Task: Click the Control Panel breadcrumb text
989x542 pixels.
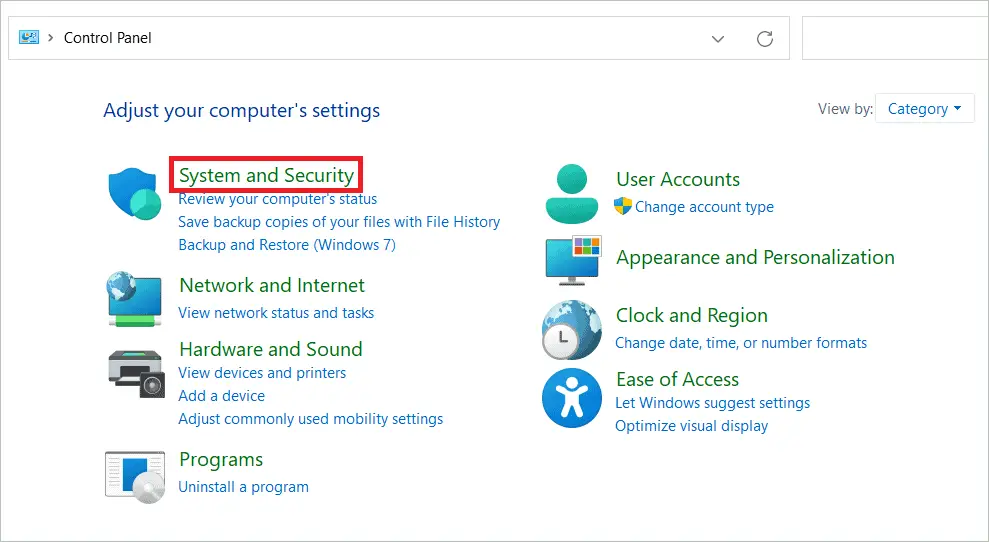Action: tap(108, 38)
